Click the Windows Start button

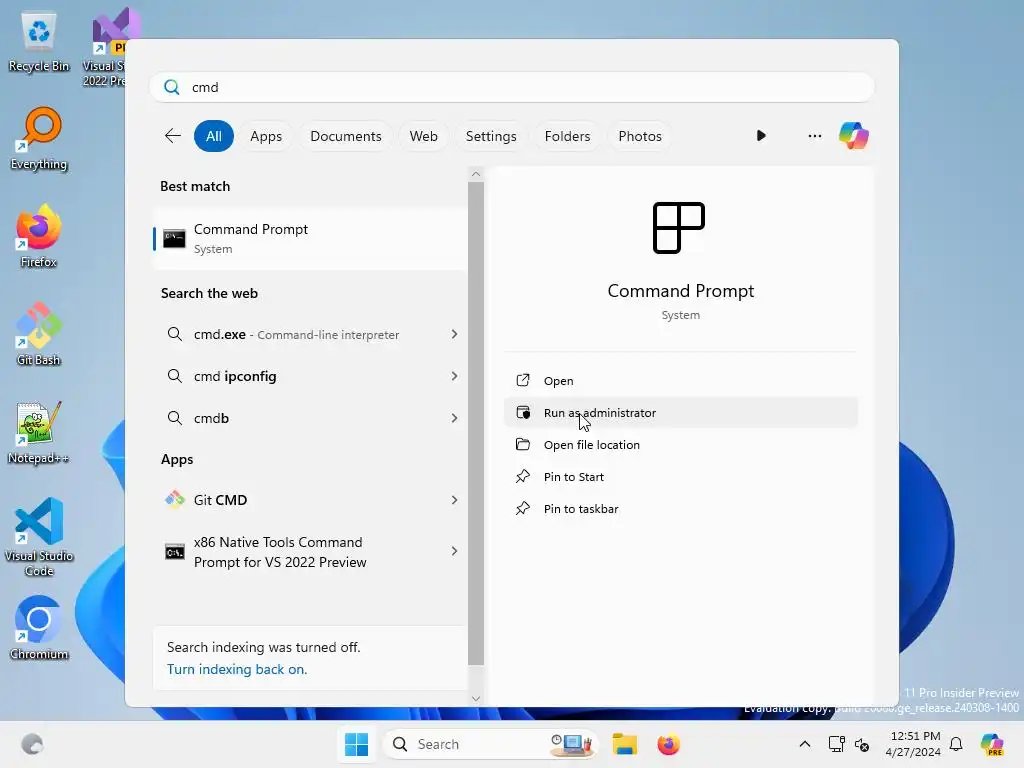click(357, 744)
